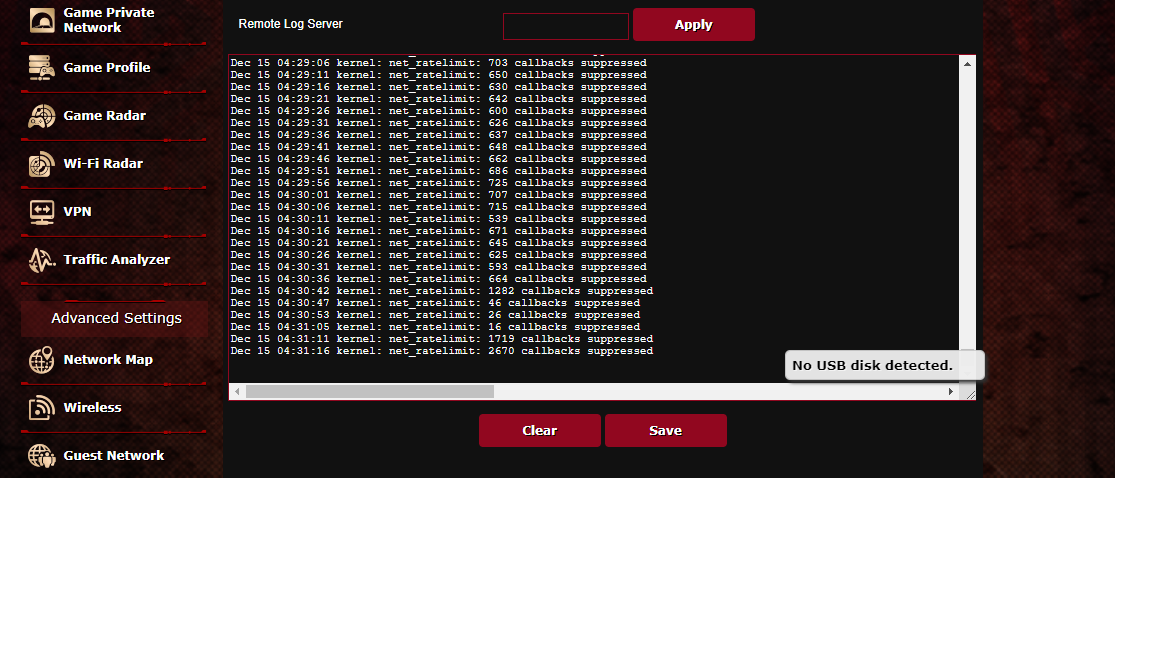This screenshot has width=1152, height=648.
Task: Select the Wi-Fi Radar icon
Action: (42, 164)
